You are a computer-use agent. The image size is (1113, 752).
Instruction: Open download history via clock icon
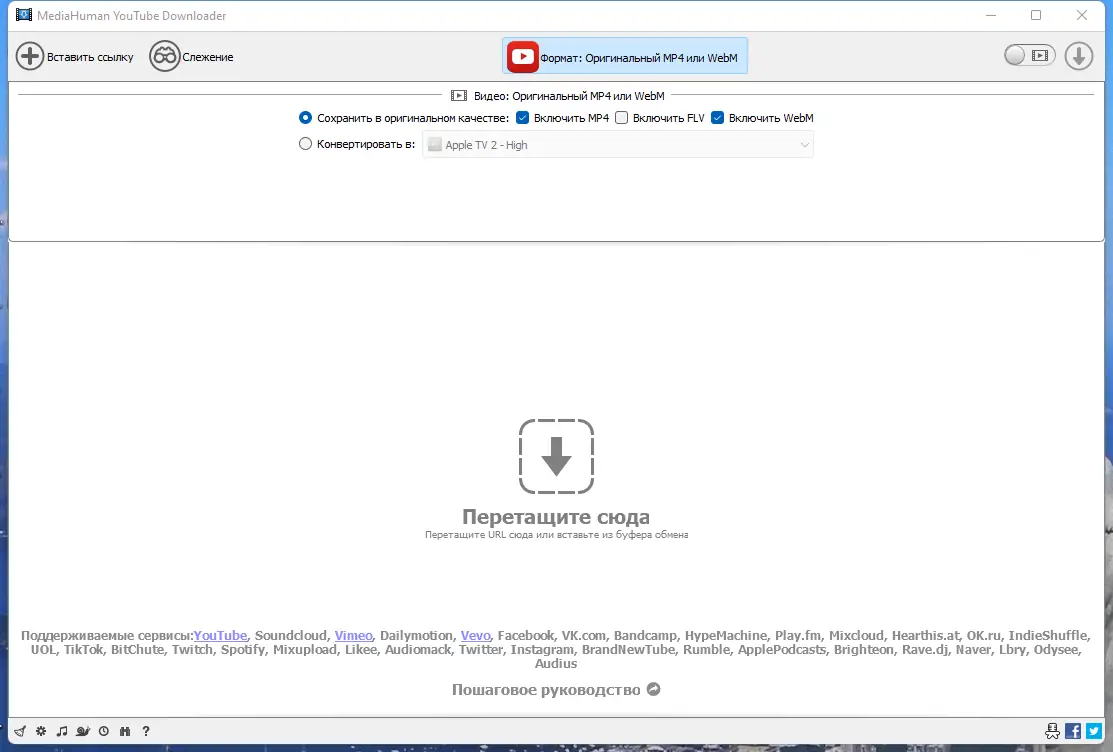pos(103,731)
